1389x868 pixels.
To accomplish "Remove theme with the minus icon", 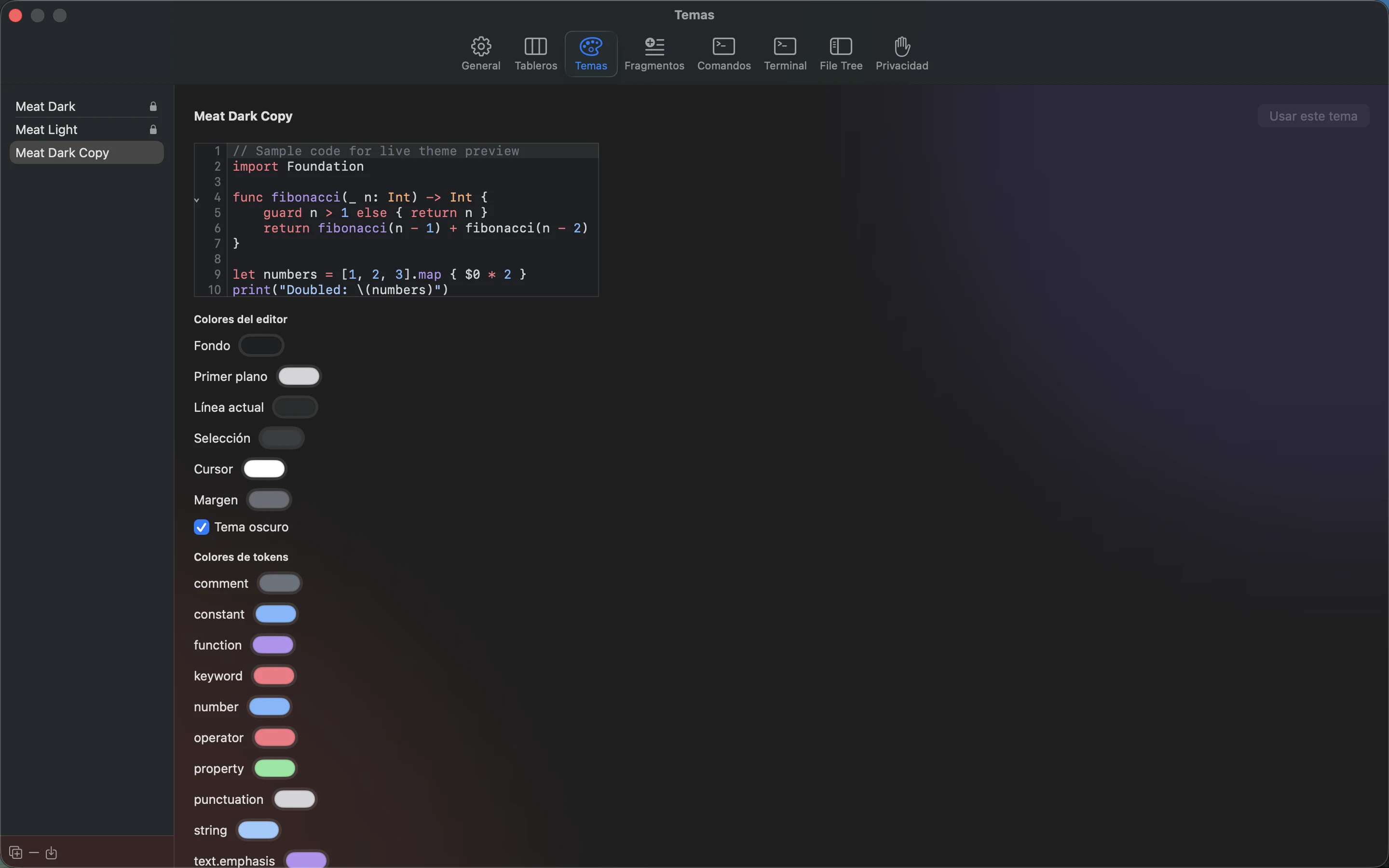I will click(x=34, y=853).
